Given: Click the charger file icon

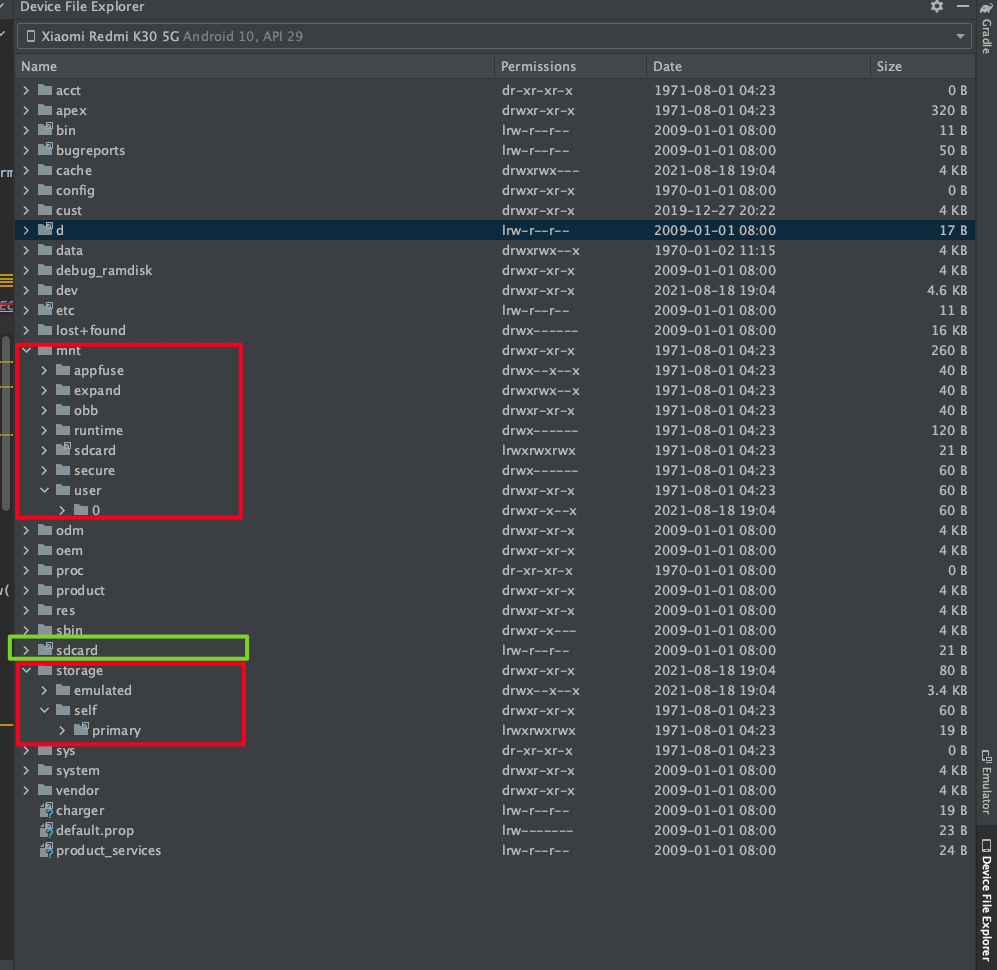Looking at the screenshot, I should tap(46, 810).
